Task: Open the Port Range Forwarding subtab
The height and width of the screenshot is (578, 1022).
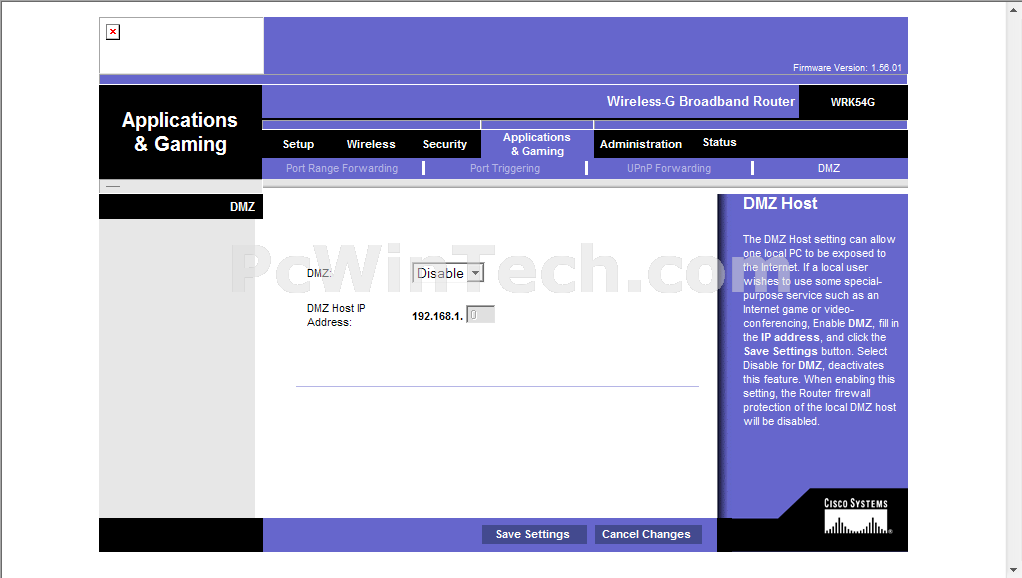Action: pyautogui.click(x=342, y=168)
